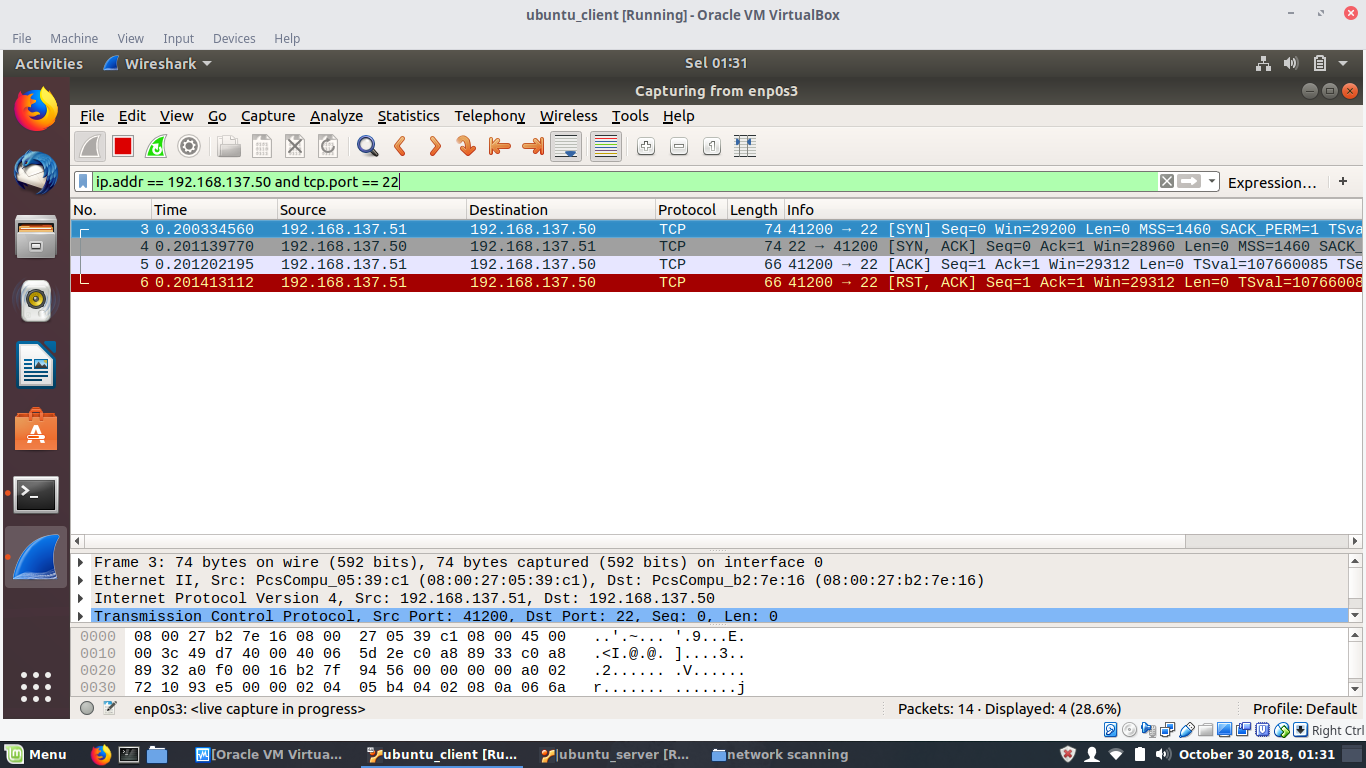Click the filter bookmark icon
Screen dimensions: 1366x768
[x=84, y=182]
